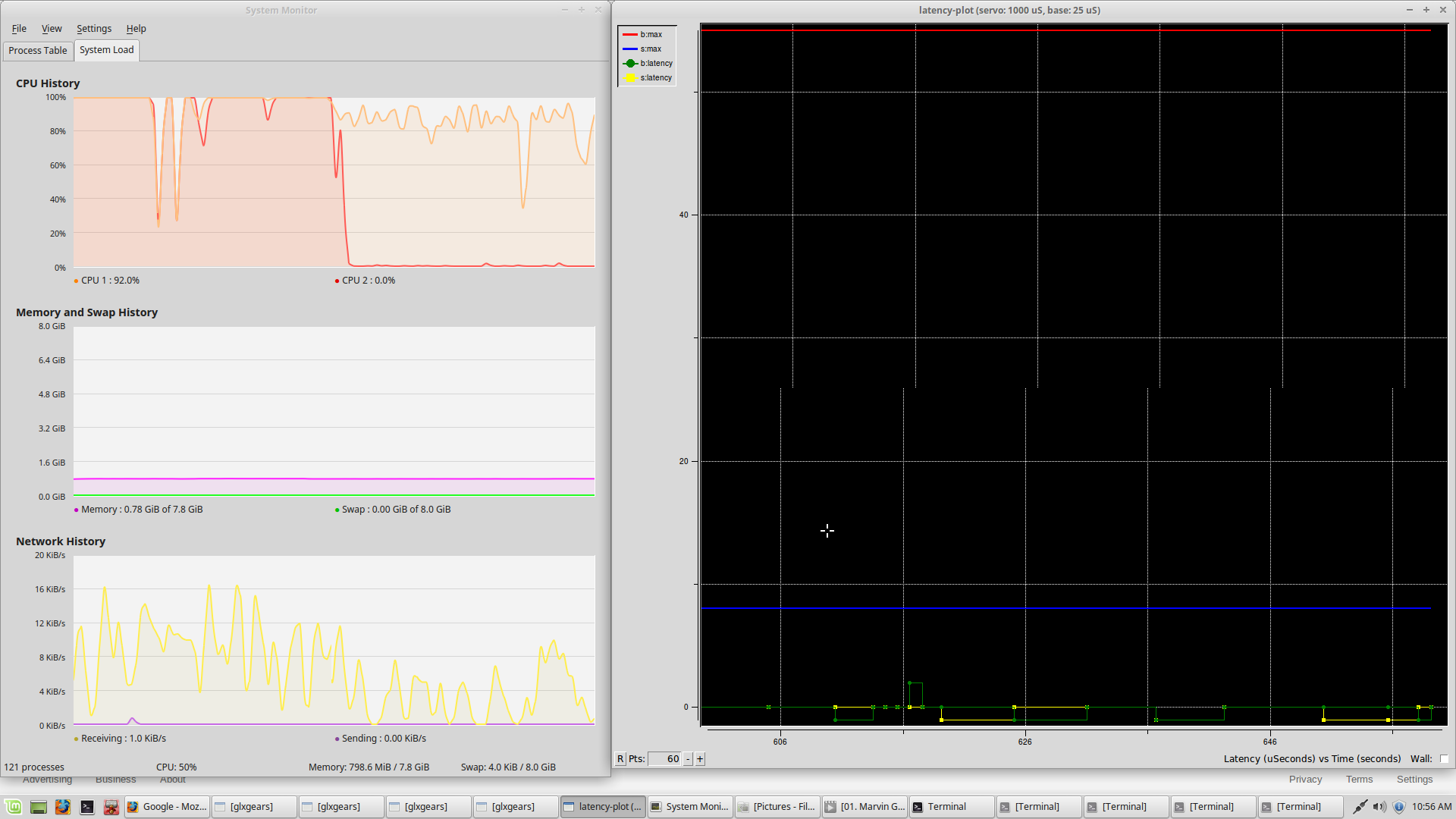Click the 'Swap: 4.0 KiB / 8.0 GiB' status text
The height and width of the screenshot is (819, 1456).
[x=508, y=767]
